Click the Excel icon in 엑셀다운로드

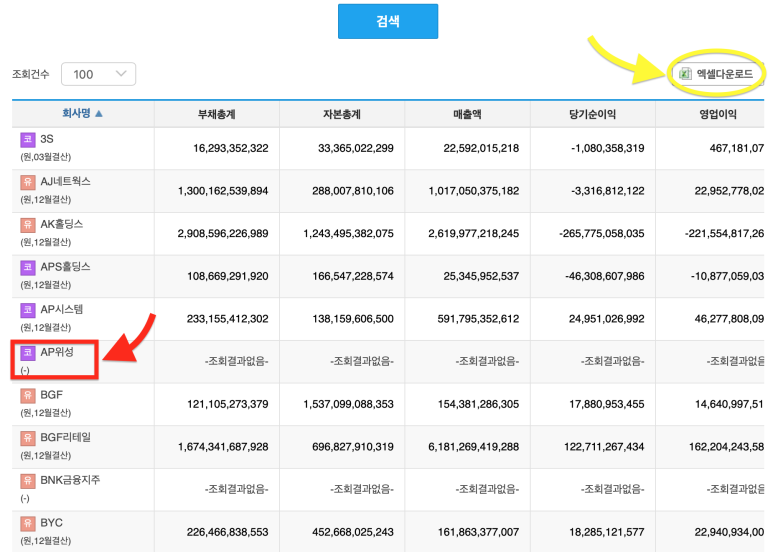[685, 74]
